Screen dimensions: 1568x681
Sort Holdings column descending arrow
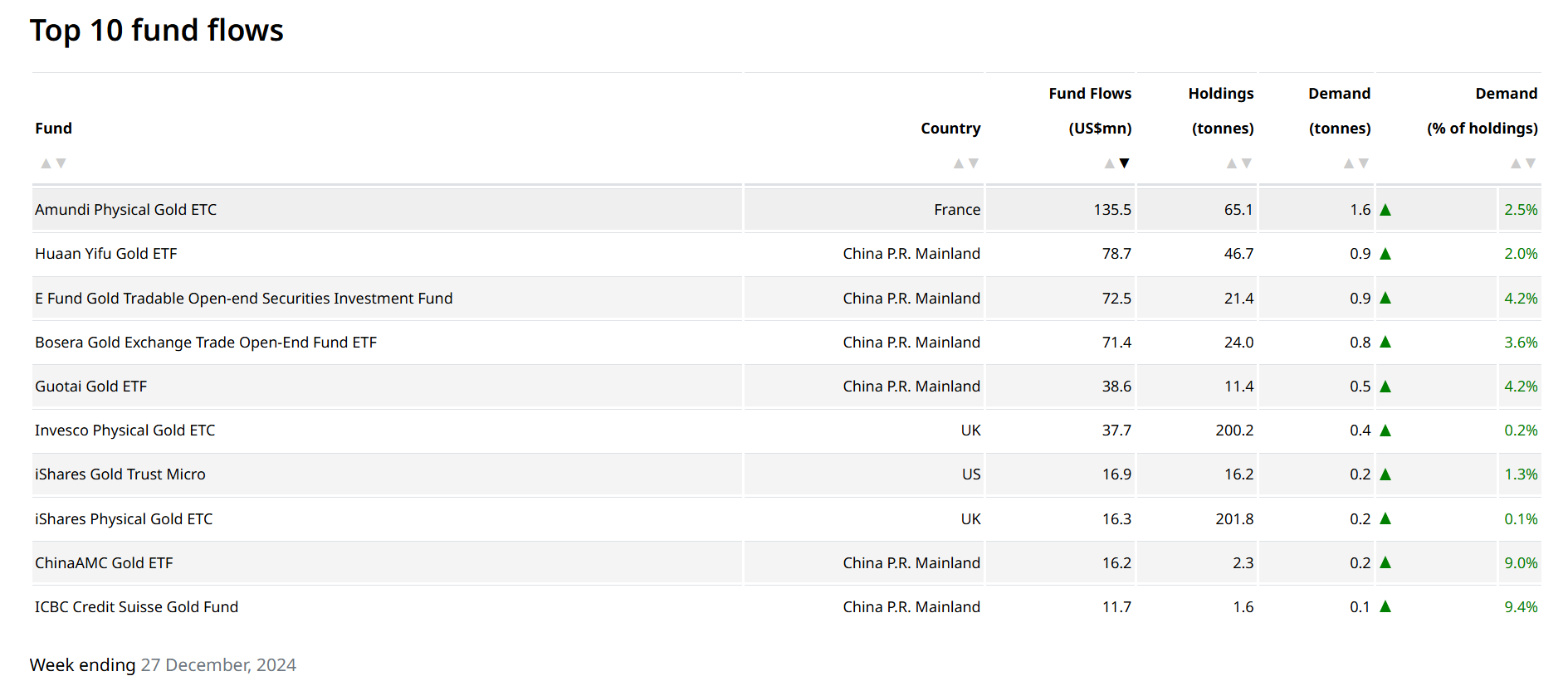pos(1247,163)
